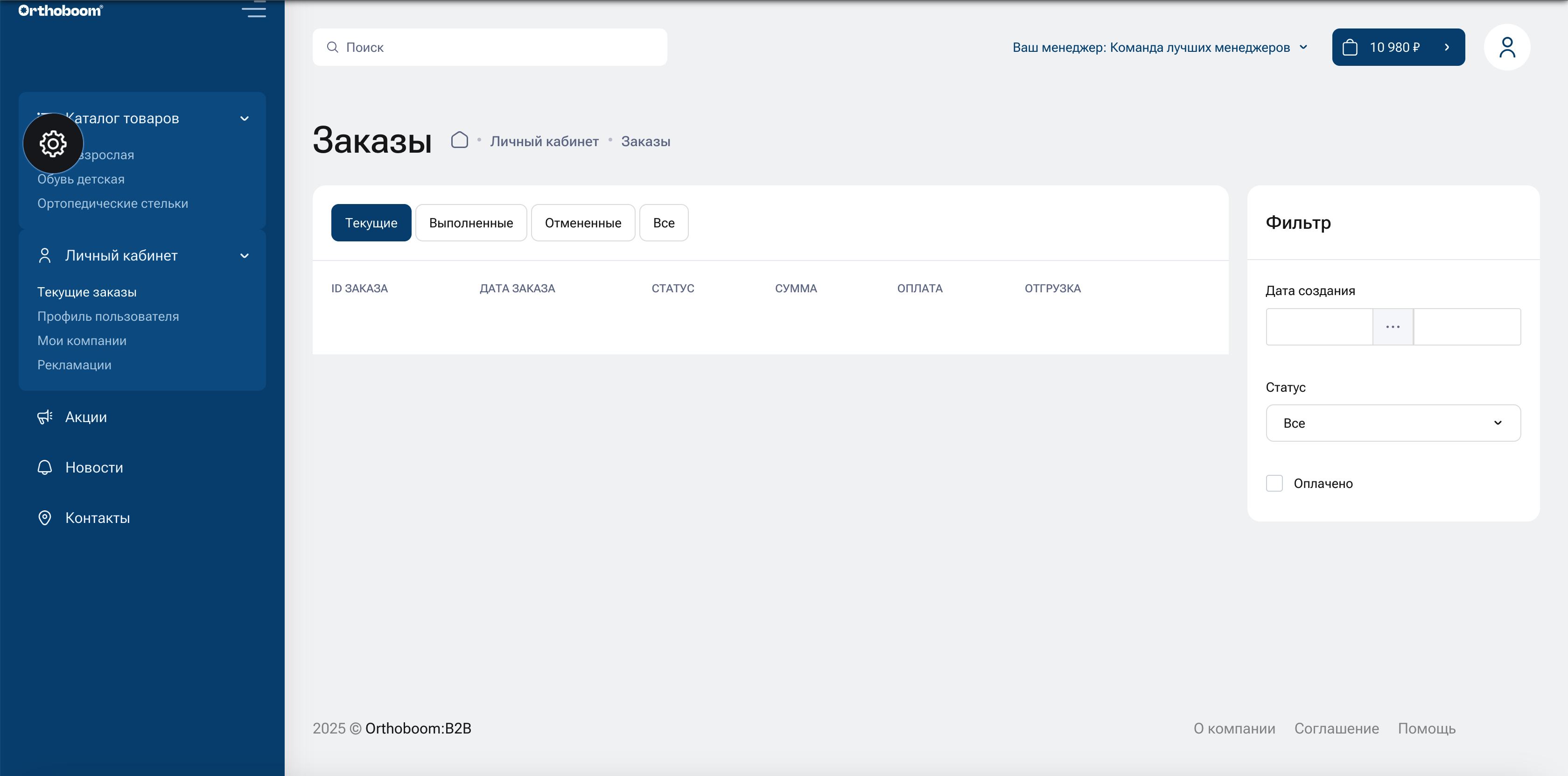Open the Профиль пользователя link

(108, 316)
